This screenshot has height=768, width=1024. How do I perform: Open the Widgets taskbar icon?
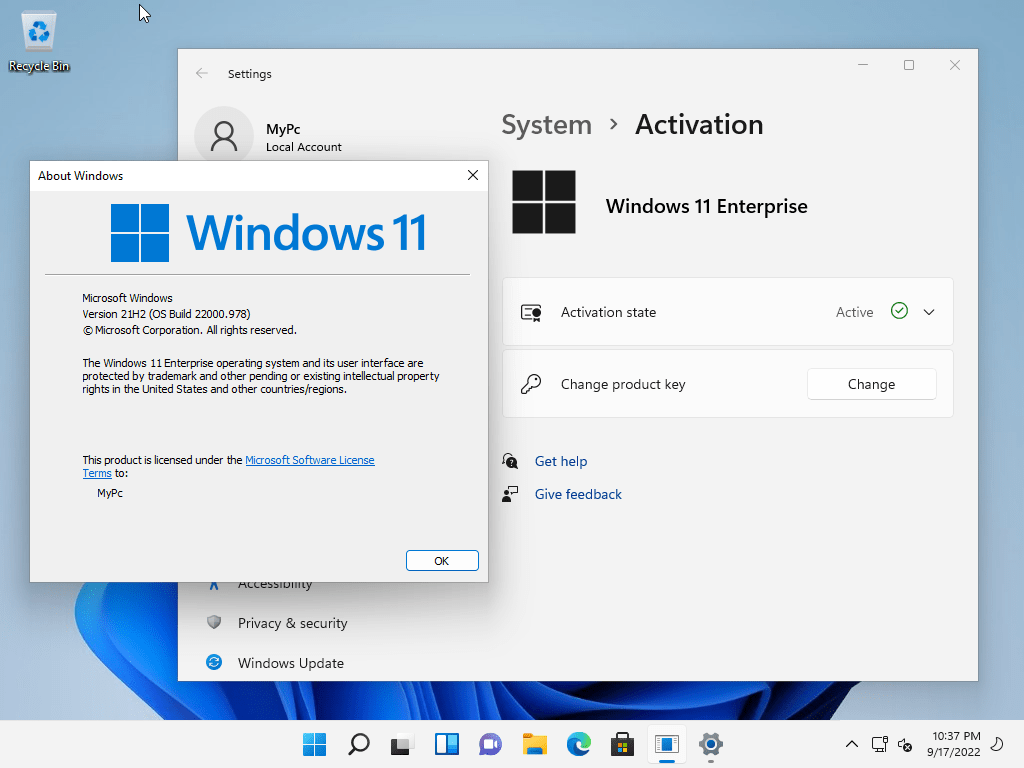click(x=447, y=744)
